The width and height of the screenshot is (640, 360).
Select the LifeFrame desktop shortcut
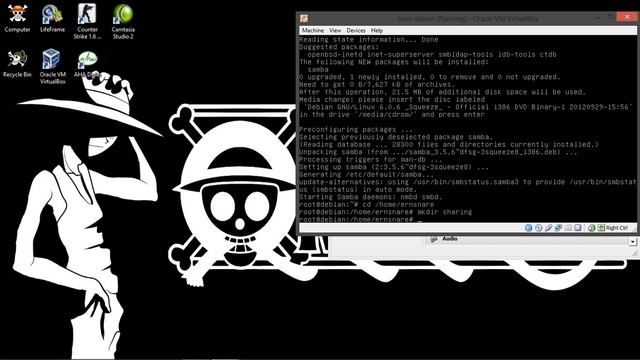point(52,17)
